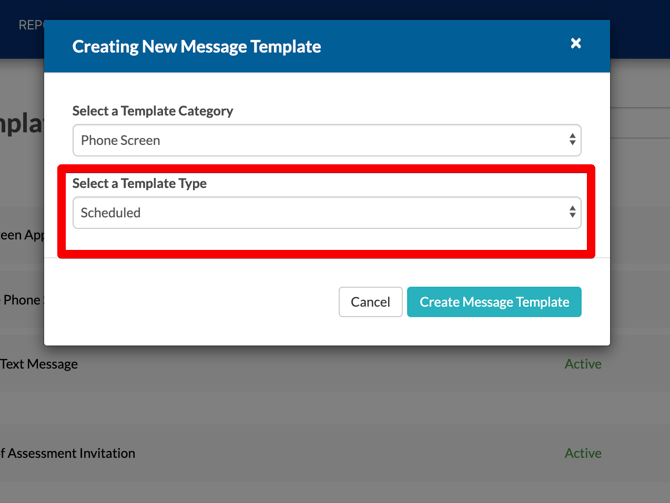Focus the input field behind the dialog's right edge
The image size is (670, 503).
pyautogui.click(x=640, y=123)
